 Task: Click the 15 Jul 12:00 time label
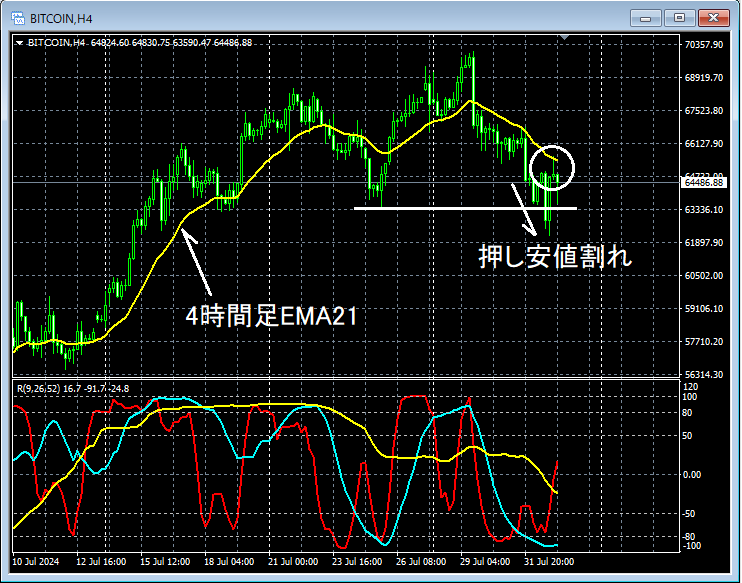[165, 562]
